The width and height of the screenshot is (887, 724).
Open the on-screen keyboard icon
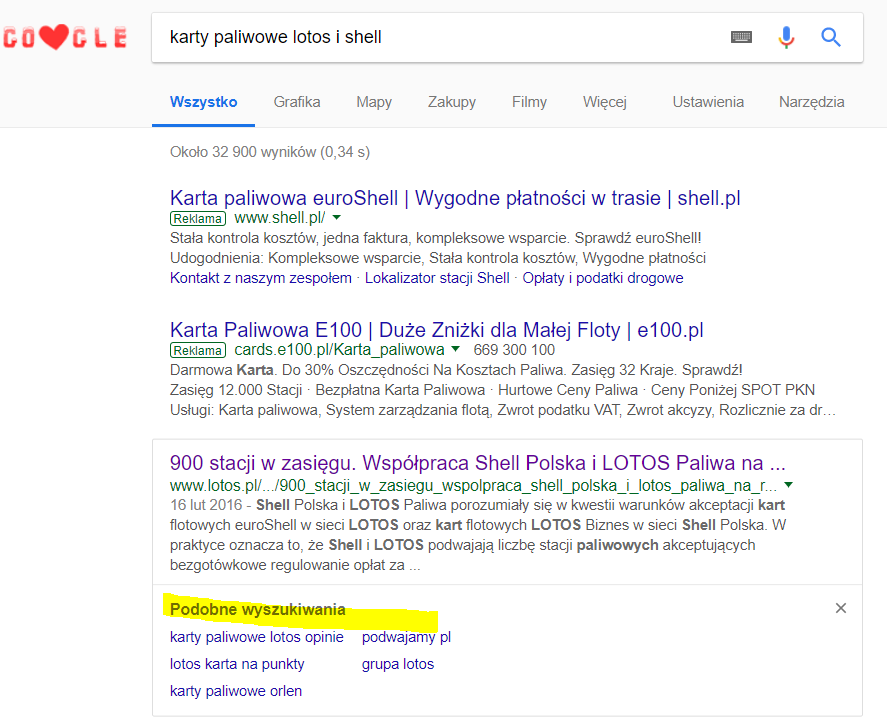(741, 37)
